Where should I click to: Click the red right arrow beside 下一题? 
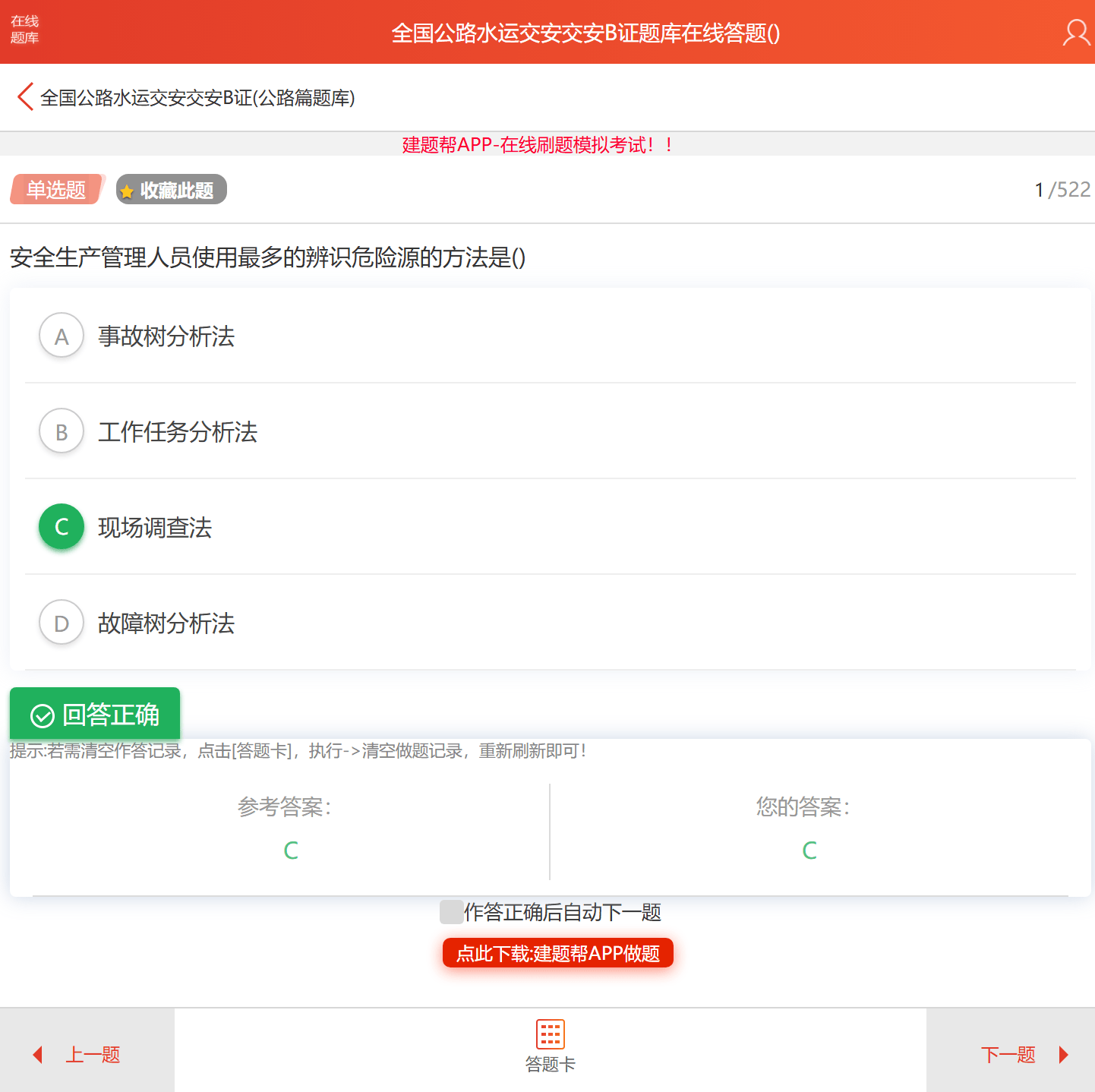coord(1063,1055)
